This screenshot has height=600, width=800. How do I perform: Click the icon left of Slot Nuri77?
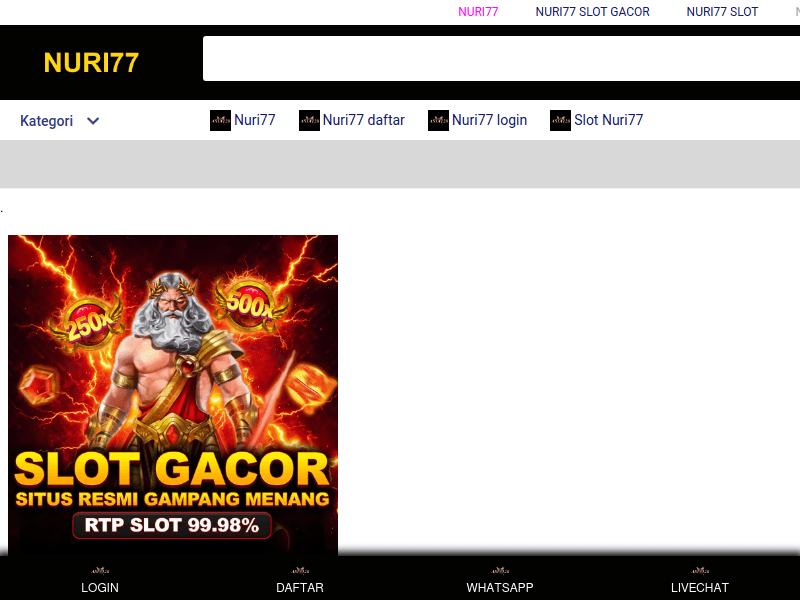pos(560,121)
